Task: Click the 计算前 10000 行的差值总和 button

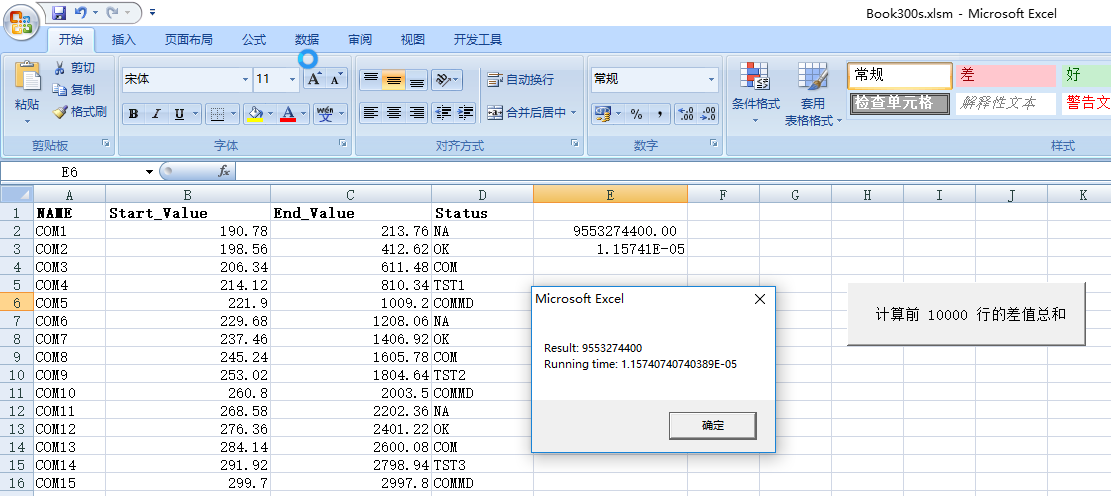Action: point(966,314)
